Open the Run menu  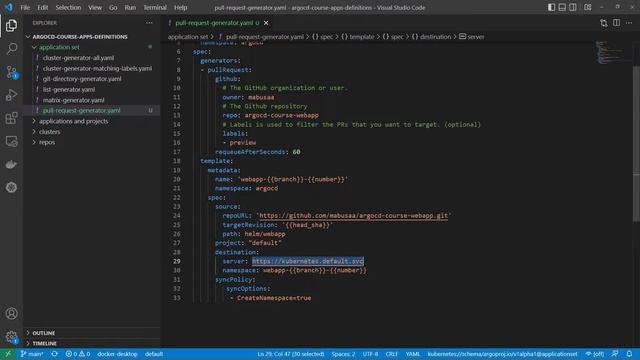(130, 7)
